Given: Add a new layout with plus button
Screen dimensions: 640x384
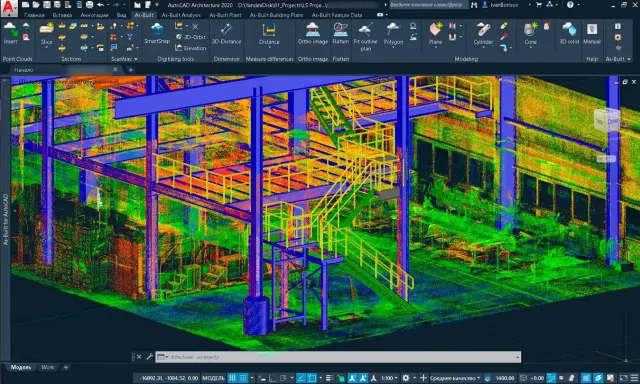Looking at the screenshot, I should click(65, 367).
